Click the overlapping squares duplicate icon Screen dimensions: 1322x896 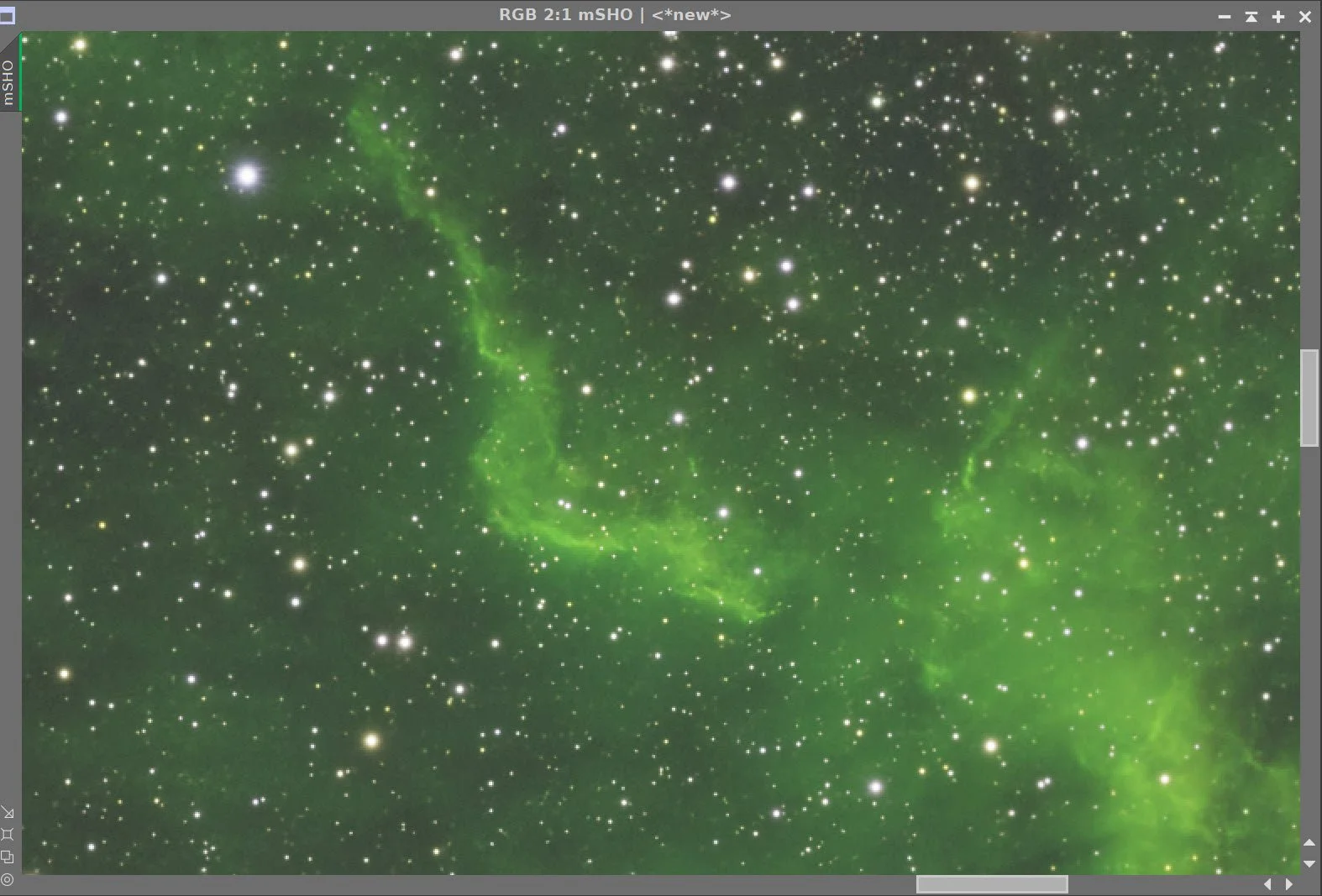point(8,857)
